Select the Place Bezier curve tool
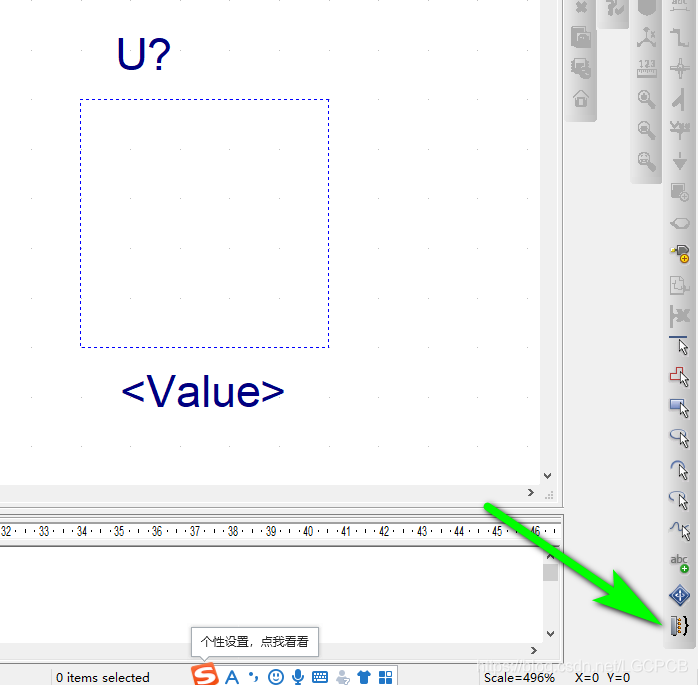The image size is (698, 685). tap(680, 531)
